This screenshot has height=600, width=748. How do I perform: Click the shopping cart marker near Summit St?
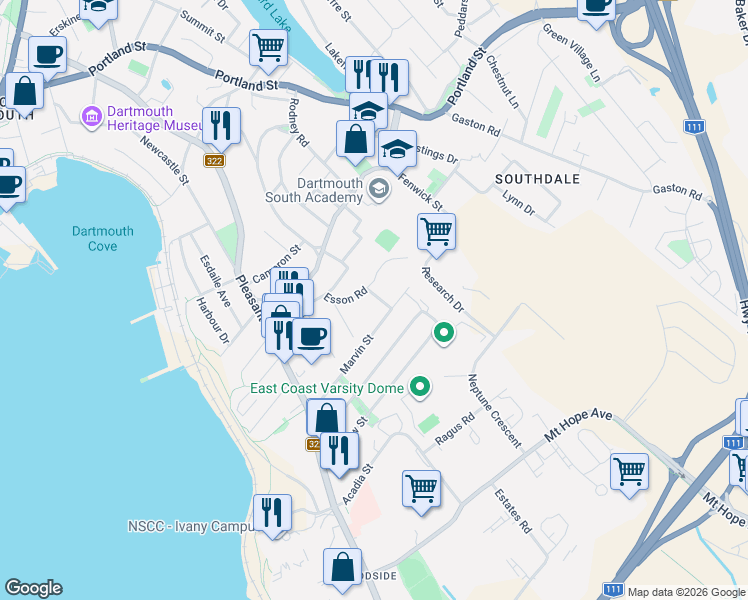click(x=268, y=50)
